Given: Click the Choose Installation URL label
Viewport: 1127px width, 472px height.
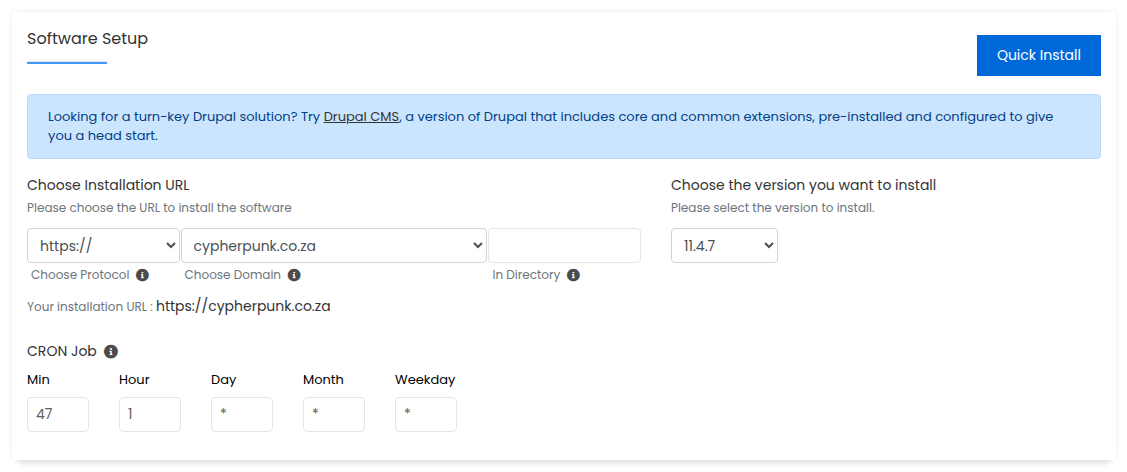Looking at the screenshot, I should coord(109,185).
